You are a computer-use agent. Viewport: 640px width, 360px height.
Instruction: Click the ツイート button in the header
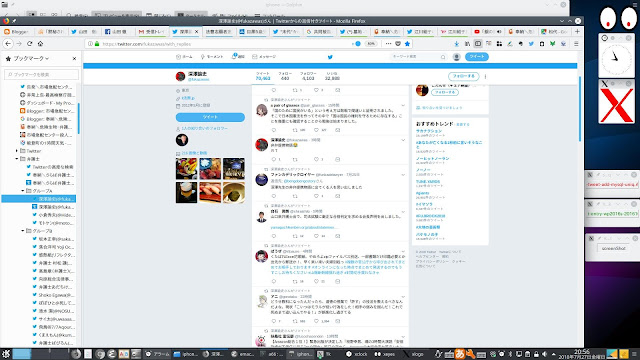pyautogui.click(x=476, y=57)
